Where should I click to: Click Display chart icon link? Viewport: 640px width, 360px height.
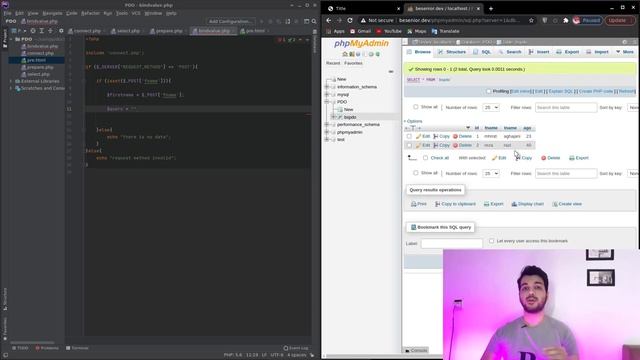tap(528, 204)
